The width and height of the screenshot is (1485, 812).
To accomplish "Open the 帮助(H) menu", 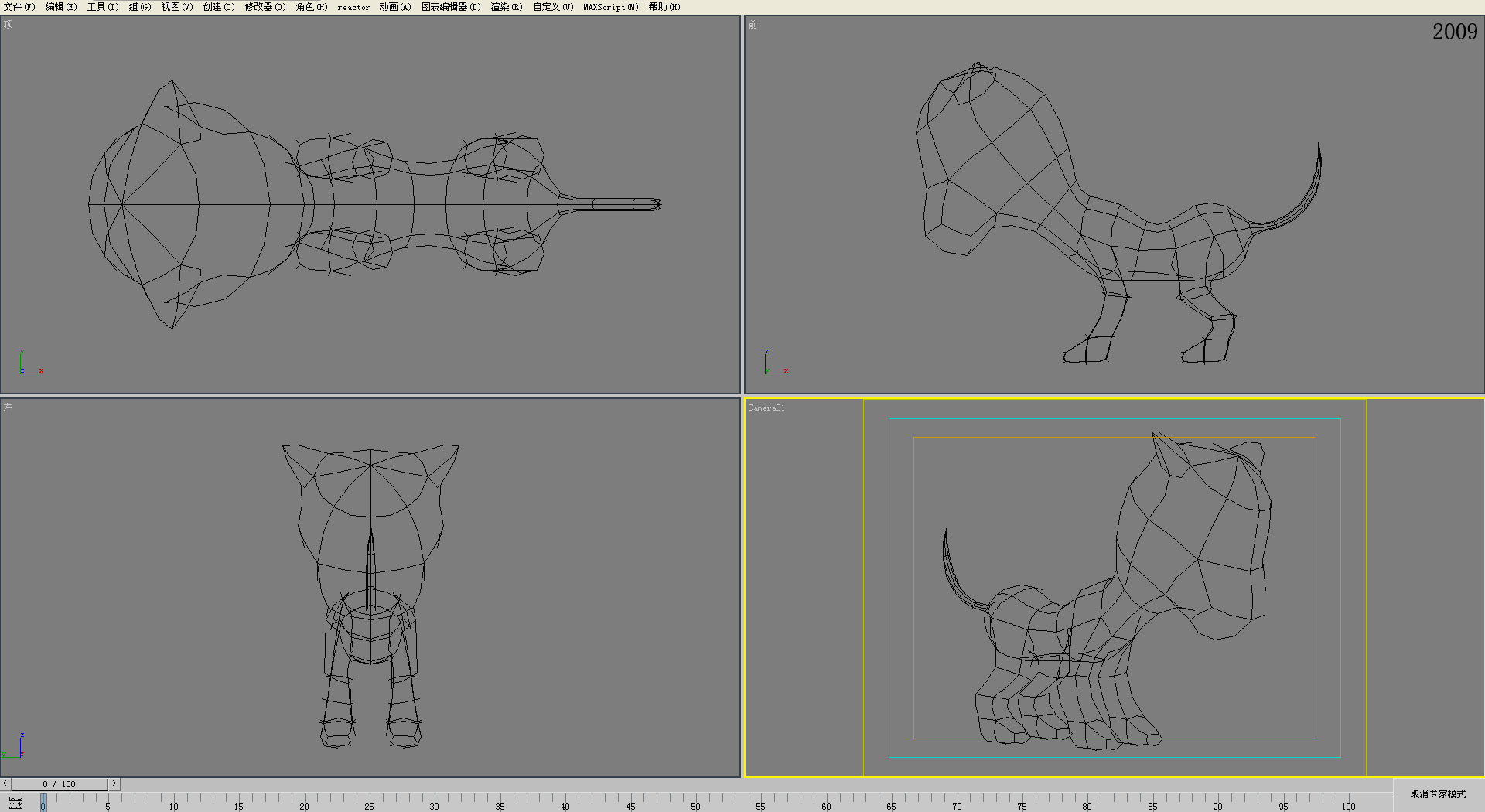I will (664, 7).
